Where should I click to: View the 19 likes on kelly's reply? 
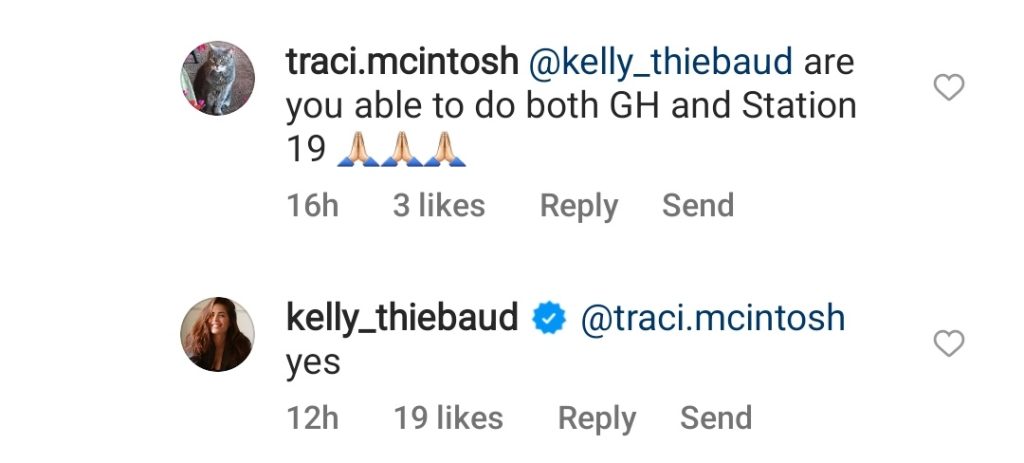tap(448, 418)
